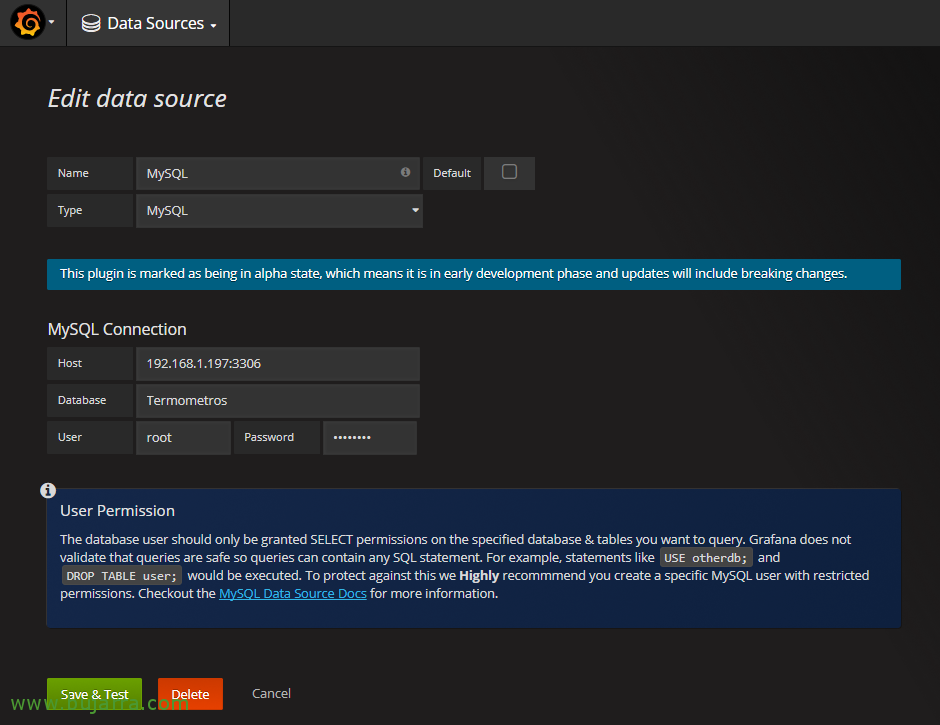Click the 'USE otherdb;' code snippet
Image resolution: width=940 pixels, height=725 pixels.
coord(706,558)
